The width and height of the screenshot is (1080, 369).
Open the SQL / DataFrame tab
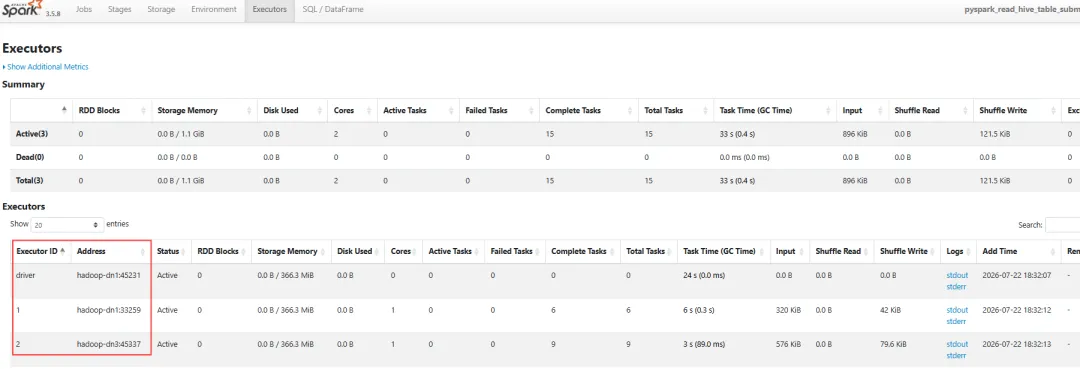333,10
